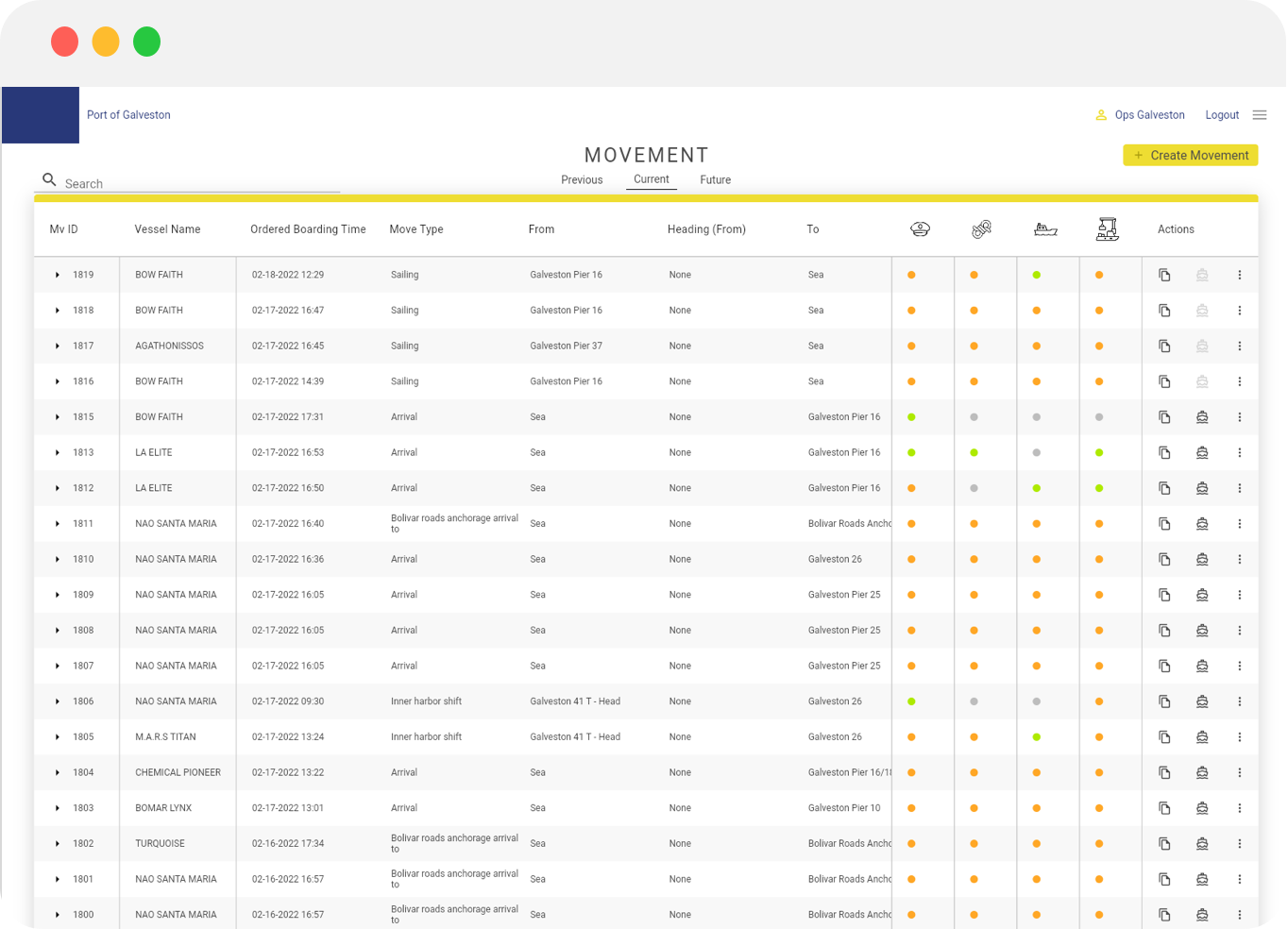Click the yellow user profile icon
The width and height of the screenshot is (1288, 929).
[1101, 114]
